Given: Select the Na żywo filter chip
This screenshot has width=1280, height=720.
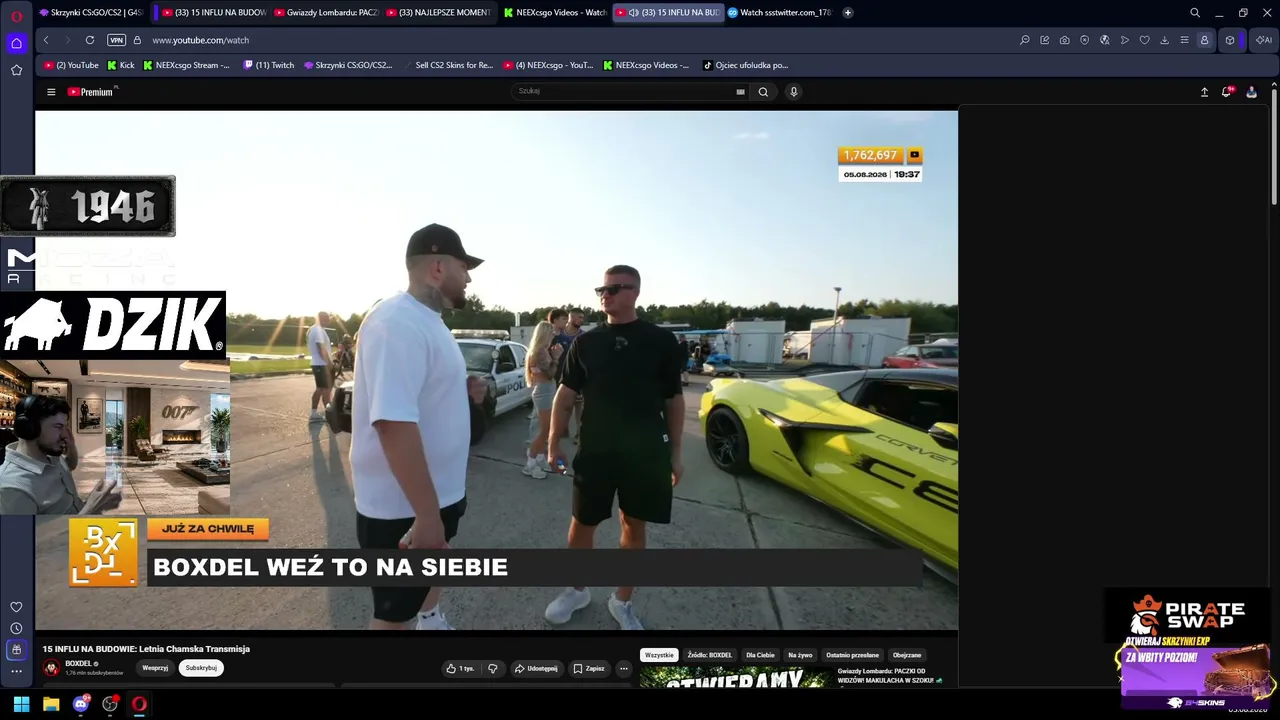Looking at the screenshot, I should [800, 655].
